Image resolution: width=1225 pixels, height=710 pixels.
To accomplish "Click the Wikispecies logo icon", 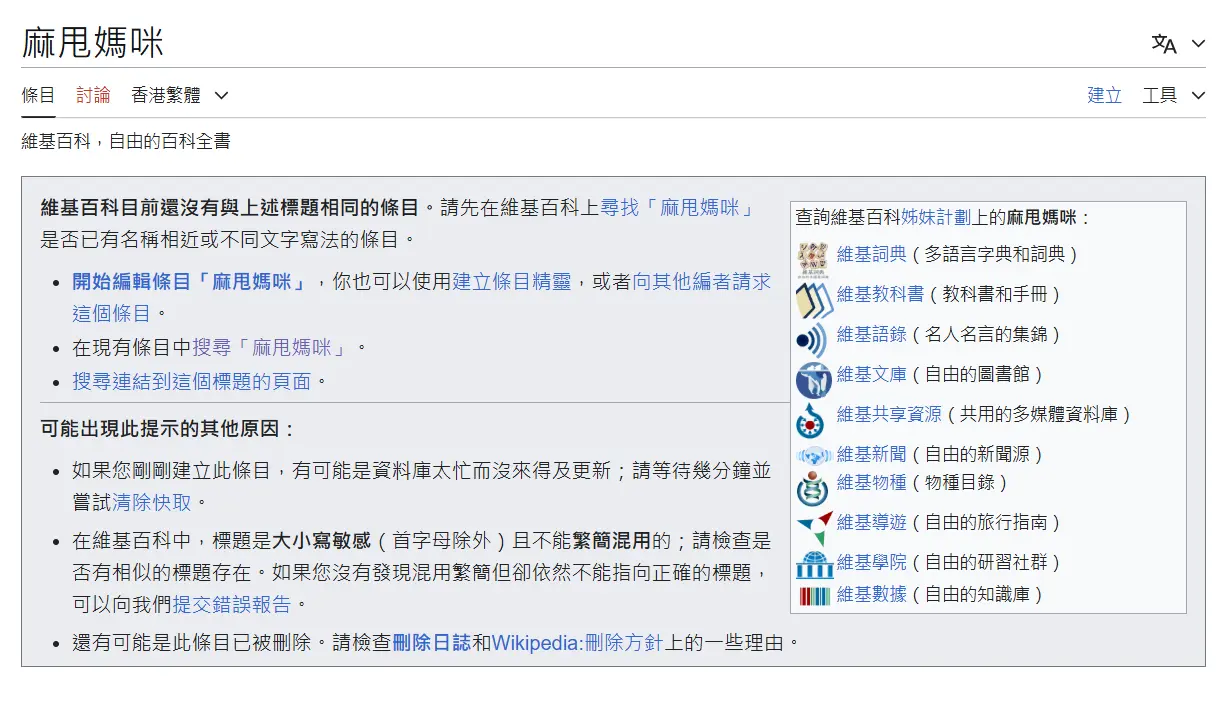I will tap(813, 488).
